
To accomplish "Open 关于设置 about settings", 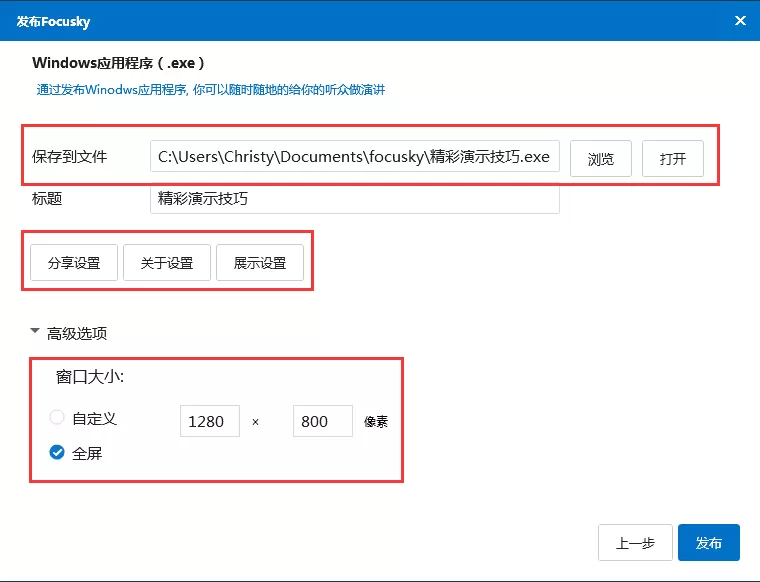I will point(167,263).
